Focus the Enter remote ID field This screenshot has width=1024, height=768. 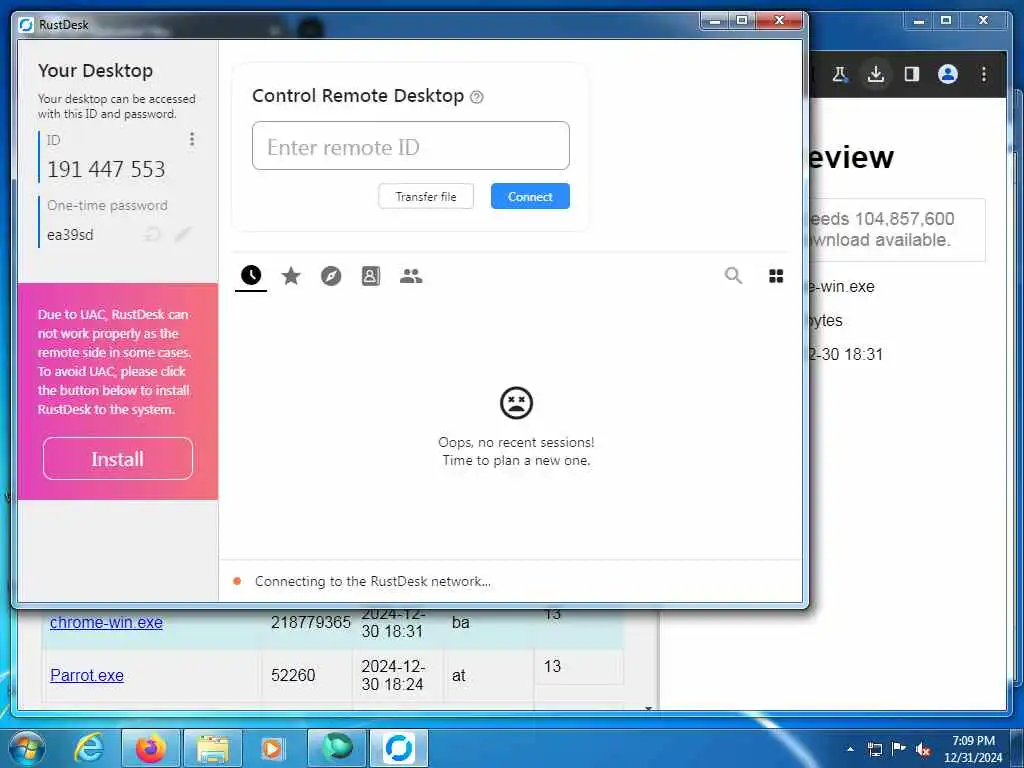click(x=411, y=146)
